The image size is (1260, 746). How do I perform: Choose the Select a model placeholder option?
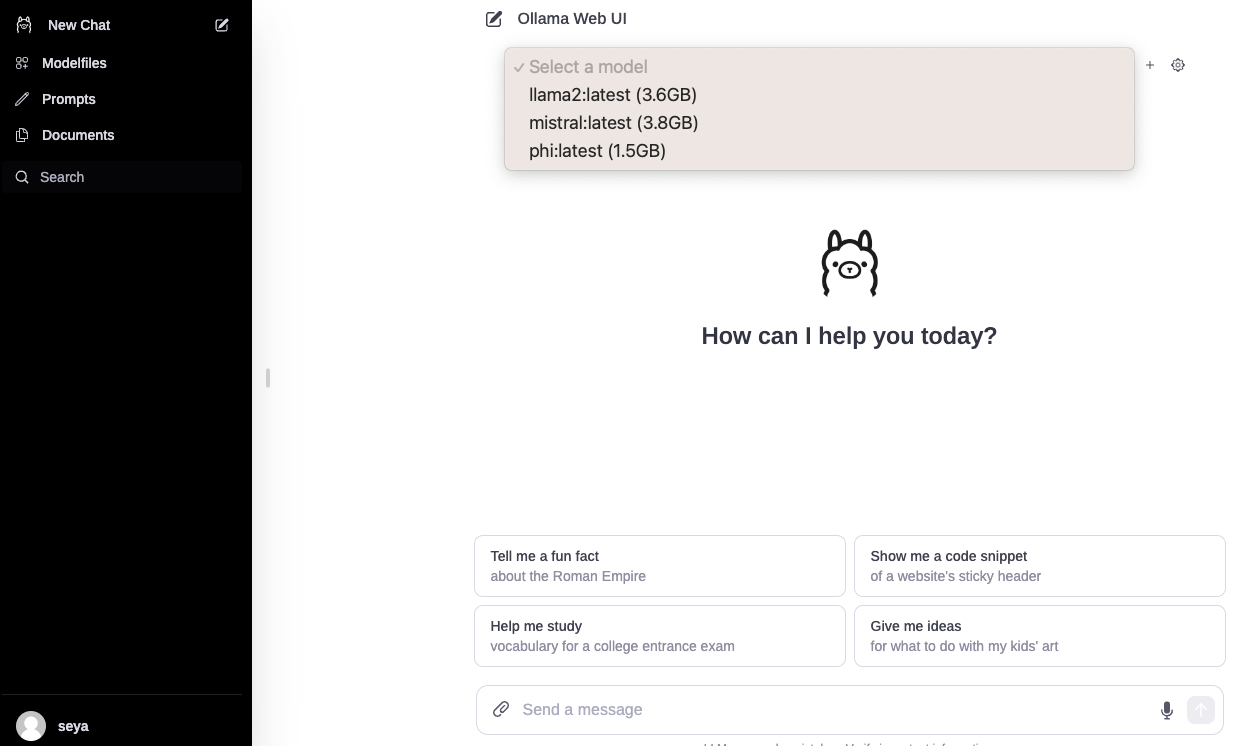tap(819, 67)
